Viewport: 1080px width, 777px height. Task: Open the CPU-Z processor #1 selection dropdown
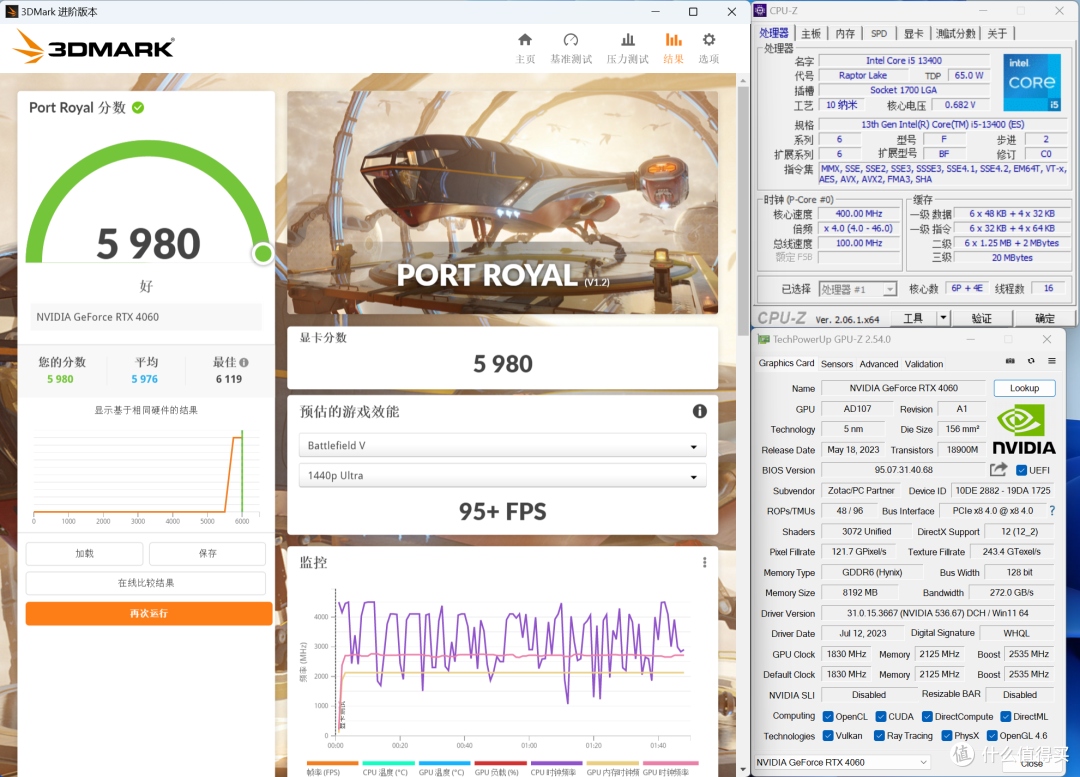click(858, 289)
